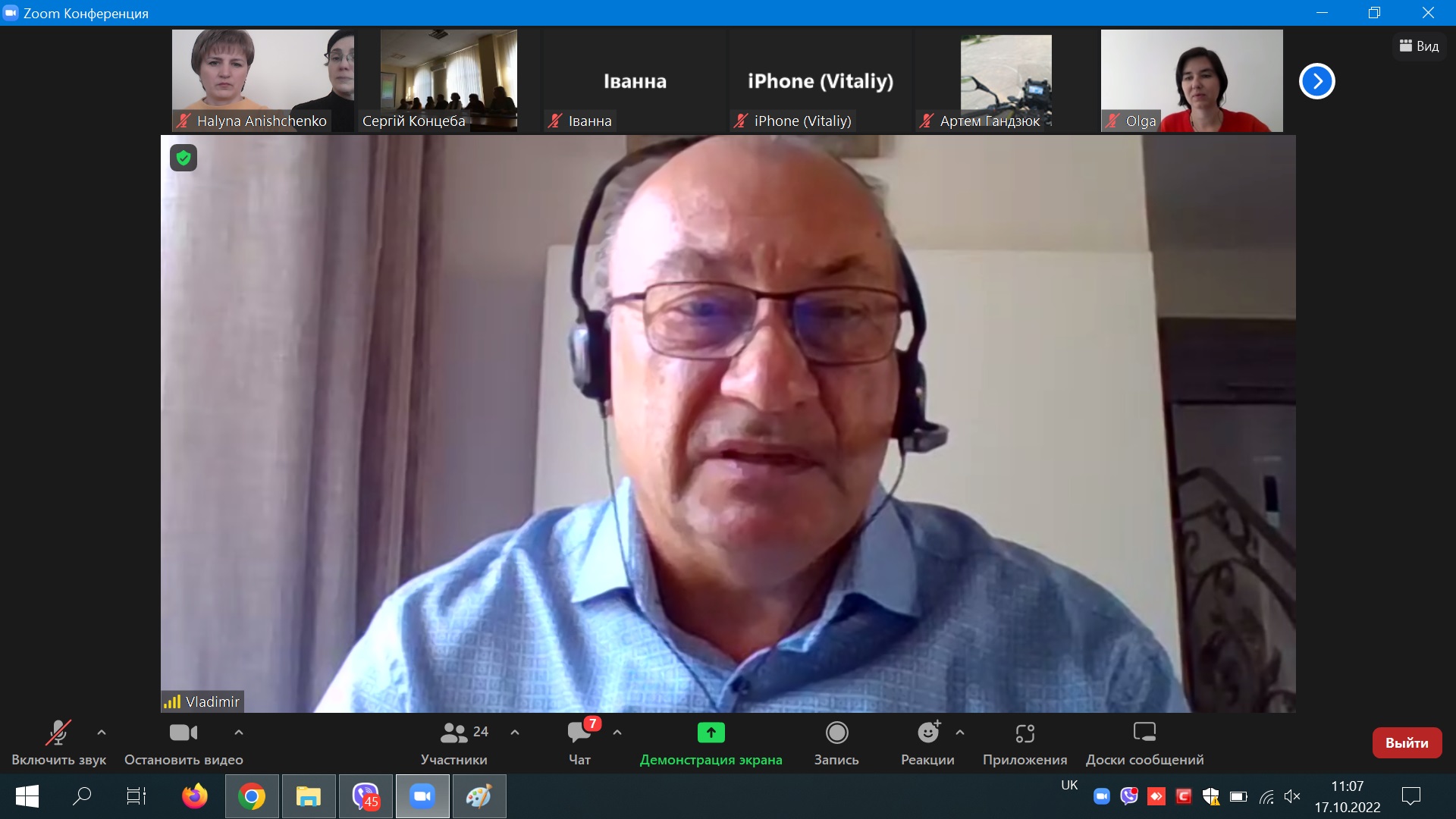Click muted mic icon on iPhone (Vitaliy)

point(741,121)
